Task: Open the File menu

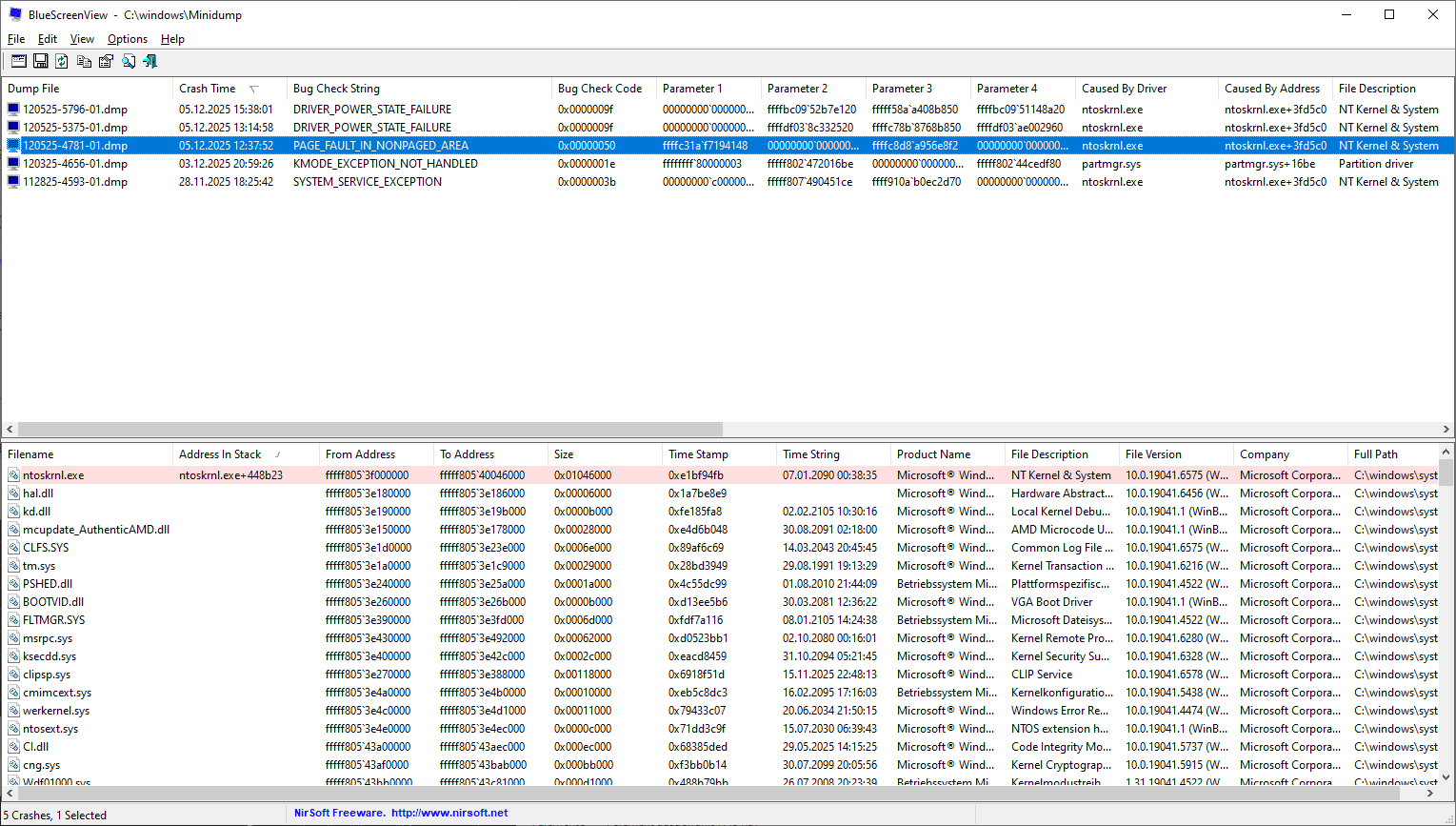Action: pyautogui.click(x=16, y=39)
